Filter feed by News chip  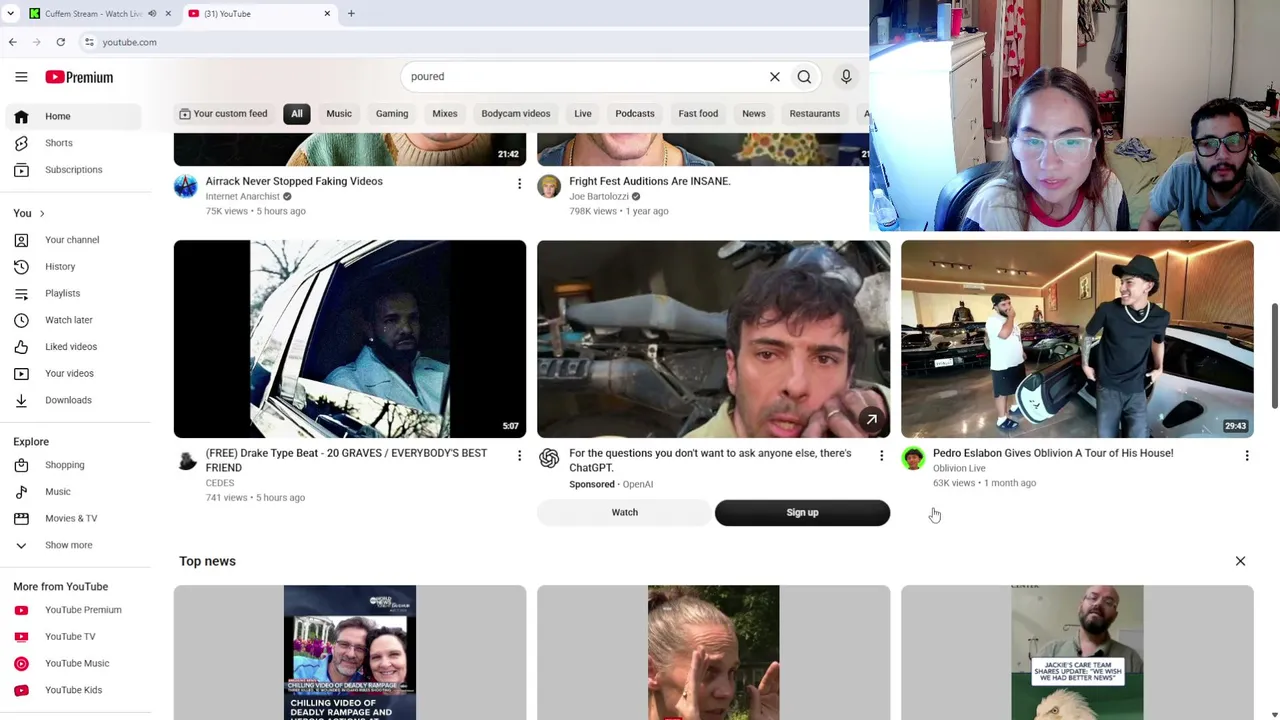click(754, 114)
